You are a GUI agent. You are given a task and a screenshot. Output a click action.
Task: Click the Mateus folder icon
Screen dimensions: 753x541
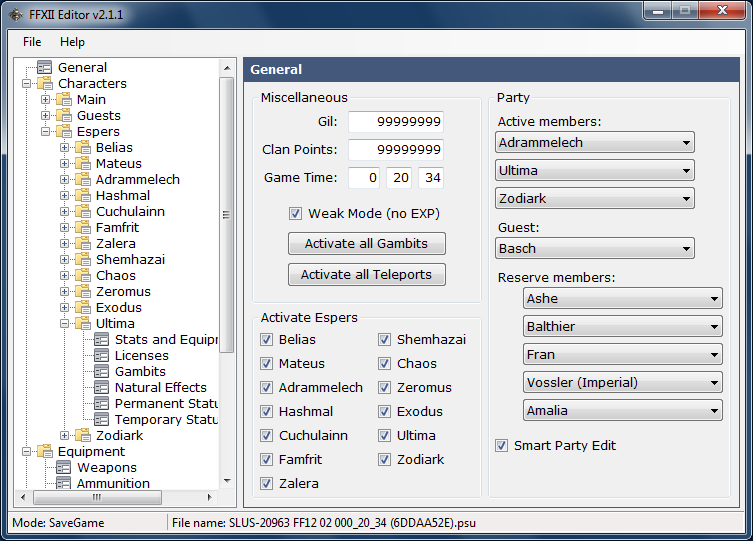83,163
